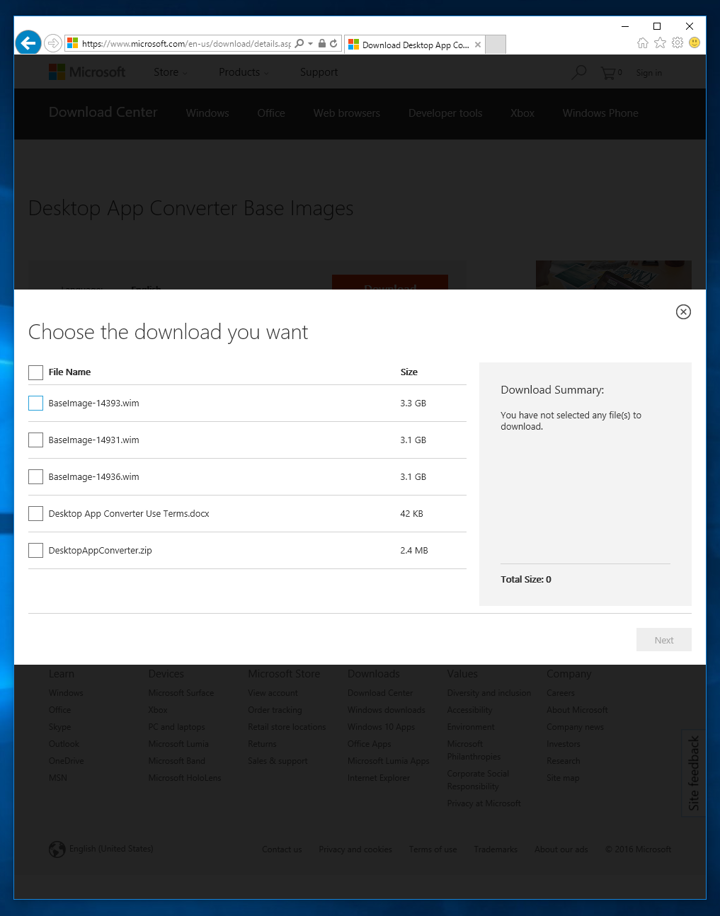Click the Next button

(664, 640)
